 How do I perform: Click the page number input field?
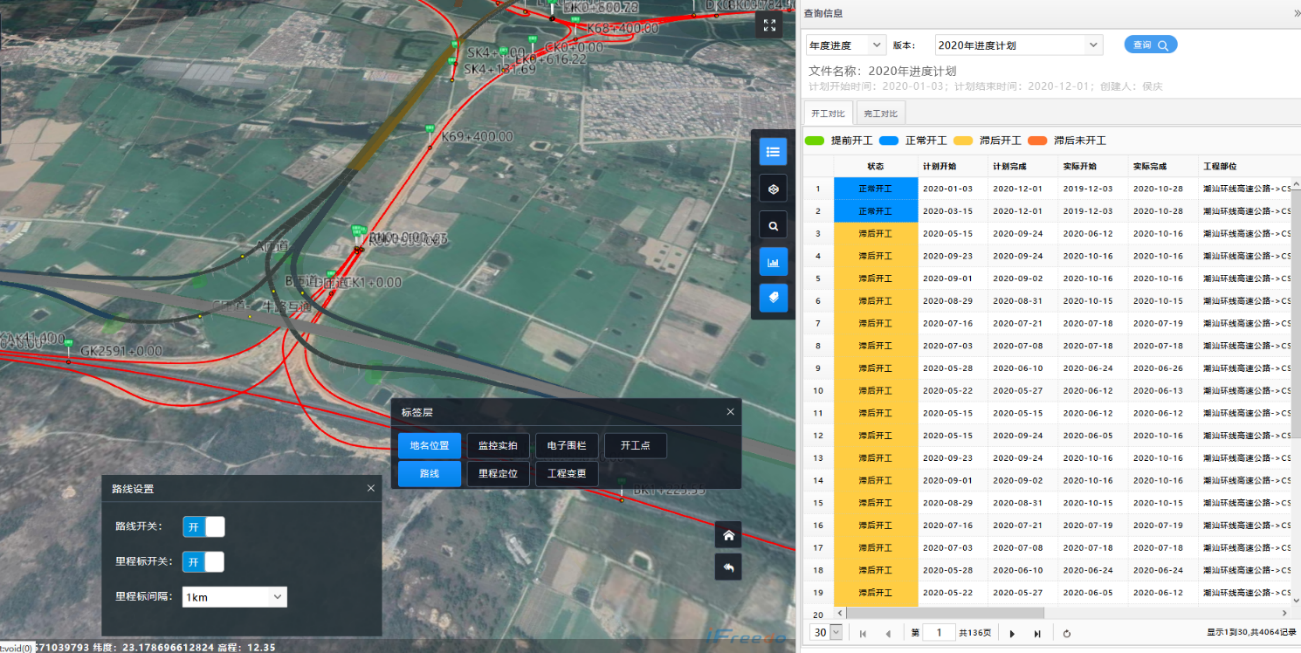click(938, 633)
